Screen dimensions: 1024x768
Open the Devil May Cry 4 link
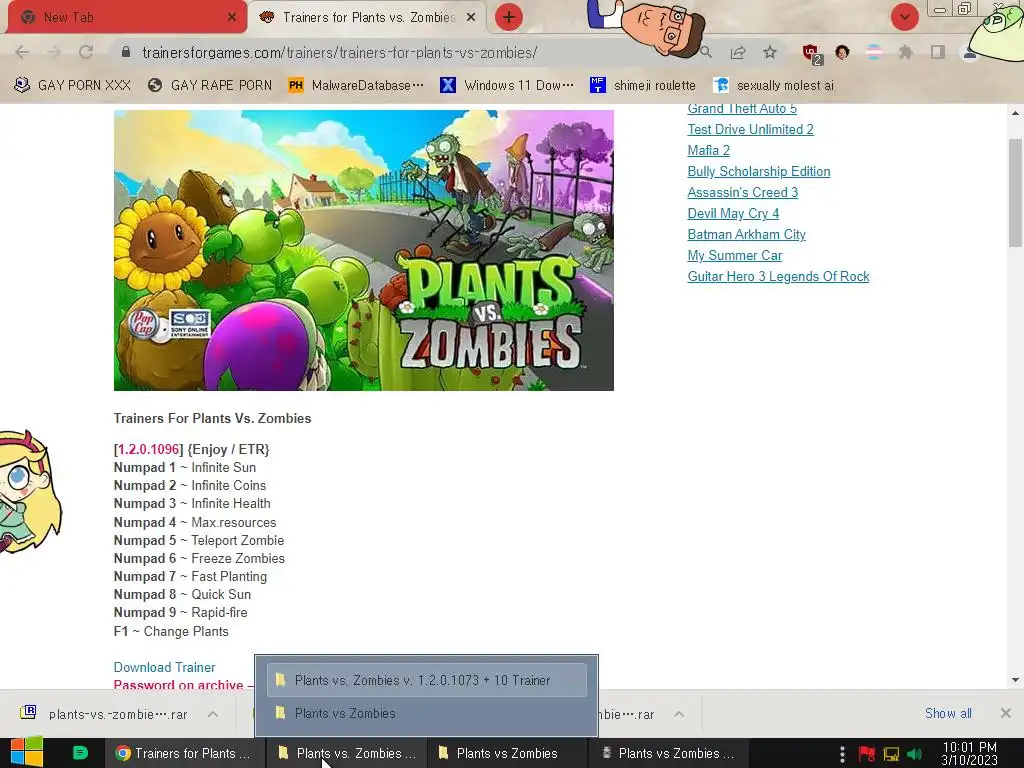[x=733, y=213]
